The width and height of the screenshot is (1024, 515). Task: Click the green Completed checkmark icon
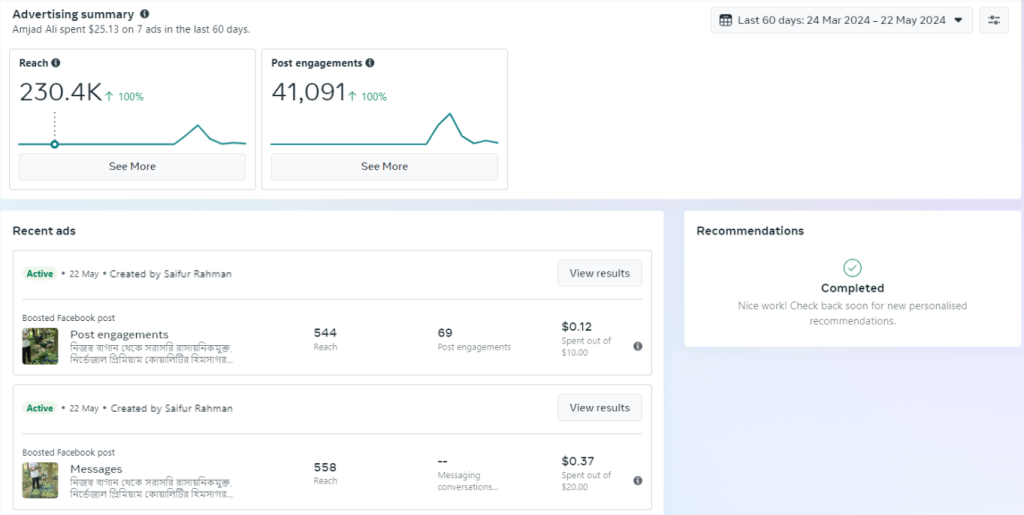852,268
